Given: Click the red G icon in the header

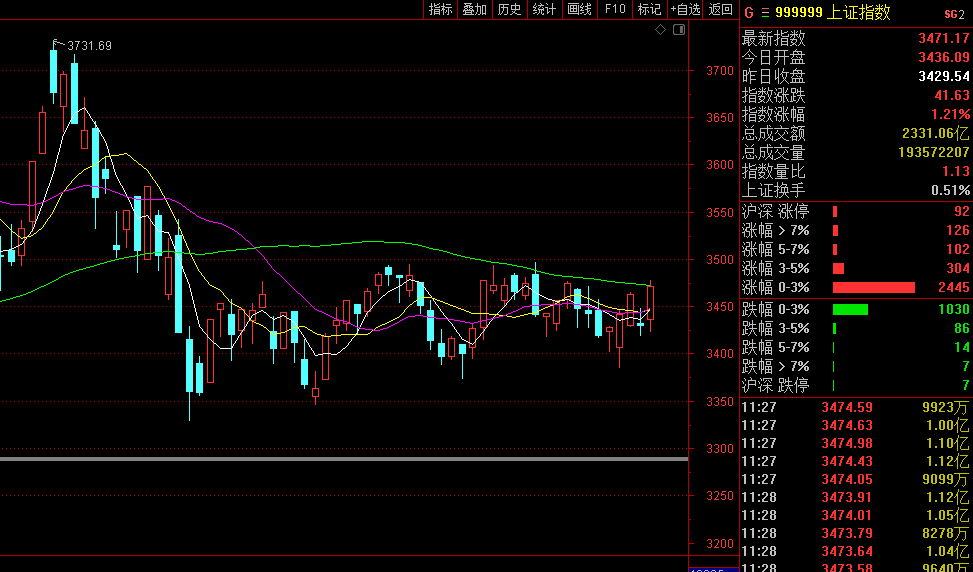Looking at the screenshot, I should [x=748, y=13].
